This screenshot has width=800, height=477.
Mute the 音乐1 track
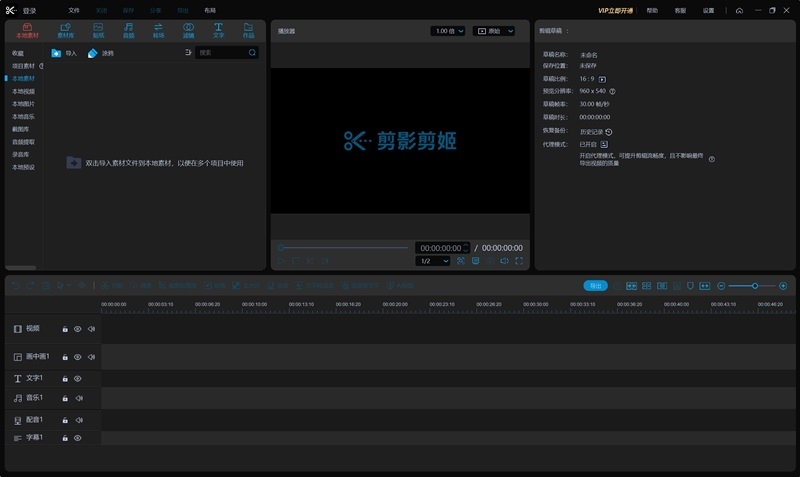pos(79,398)
